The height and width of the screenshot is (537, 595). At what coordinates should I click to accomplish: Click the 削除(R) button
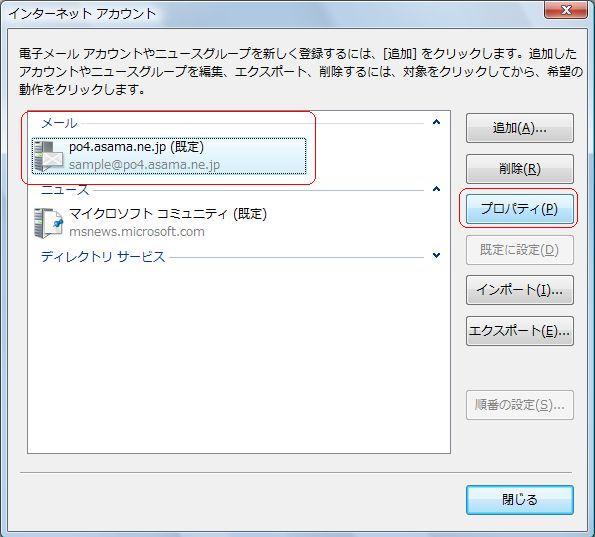click(519, 169)
